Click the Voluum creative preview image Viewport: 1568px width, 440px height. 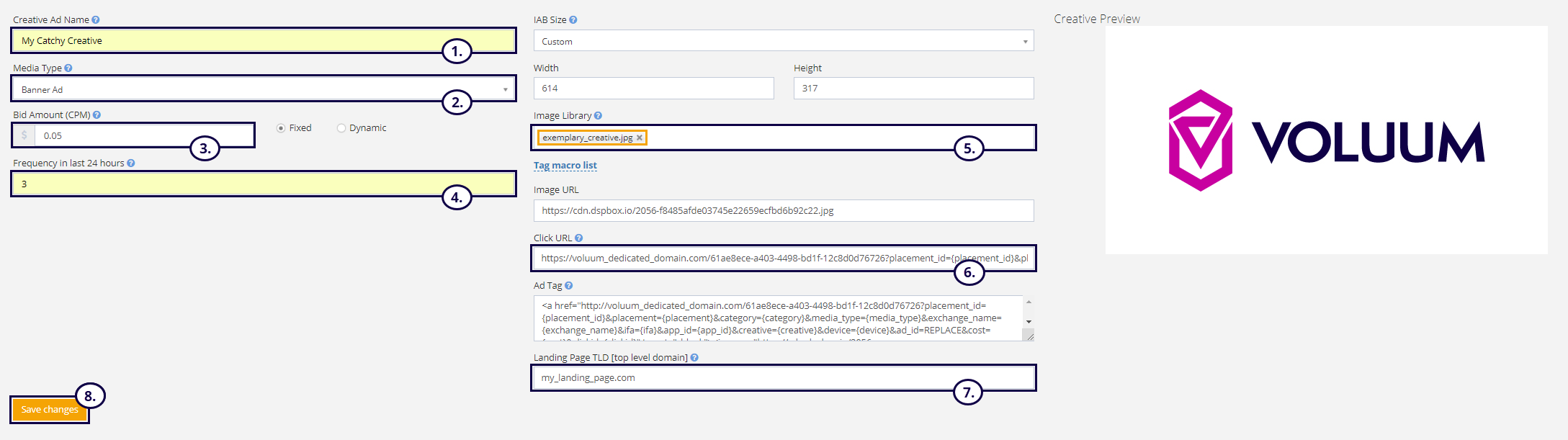[x=1326, y=140]
